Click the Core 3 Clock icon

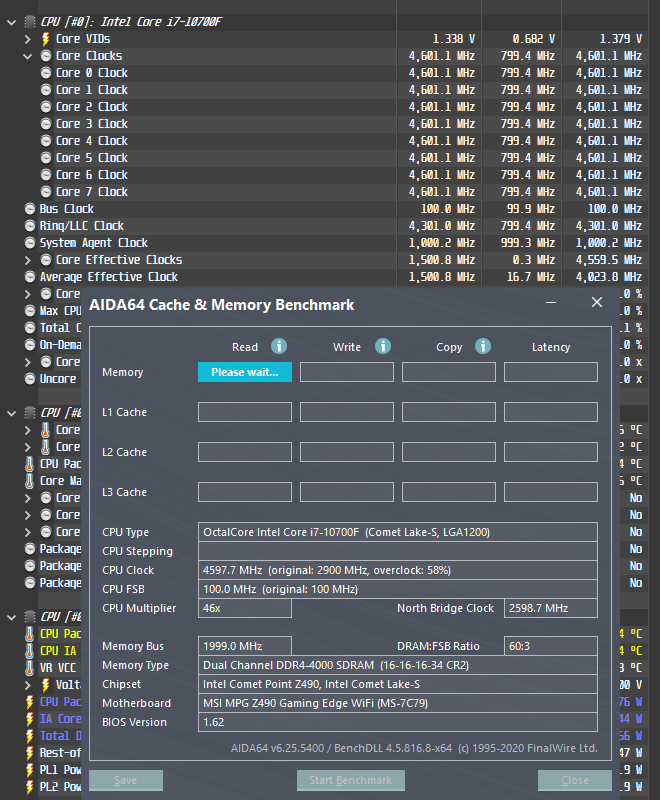pyautogui.click(x=46, y=124)
